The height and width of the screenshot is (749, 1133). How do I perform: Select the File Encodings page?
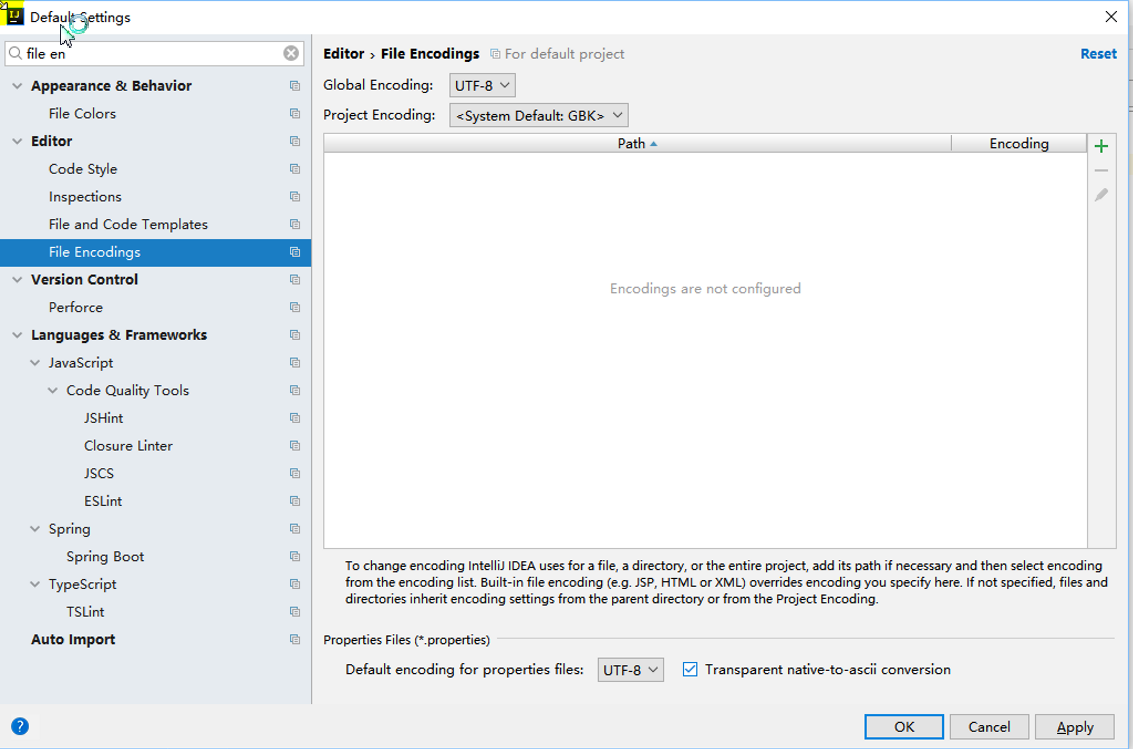tap(95, 252)
